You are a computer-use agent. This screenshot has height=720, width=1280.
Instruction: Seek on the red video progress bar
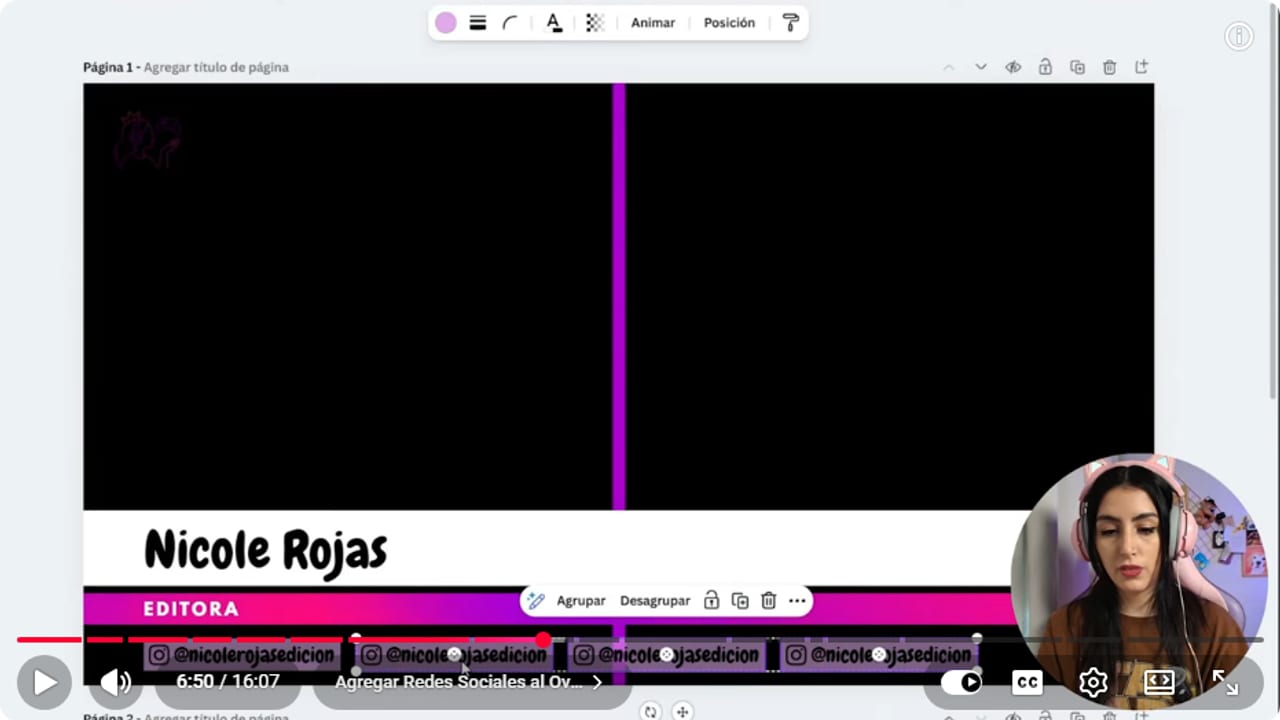[640, 640]
